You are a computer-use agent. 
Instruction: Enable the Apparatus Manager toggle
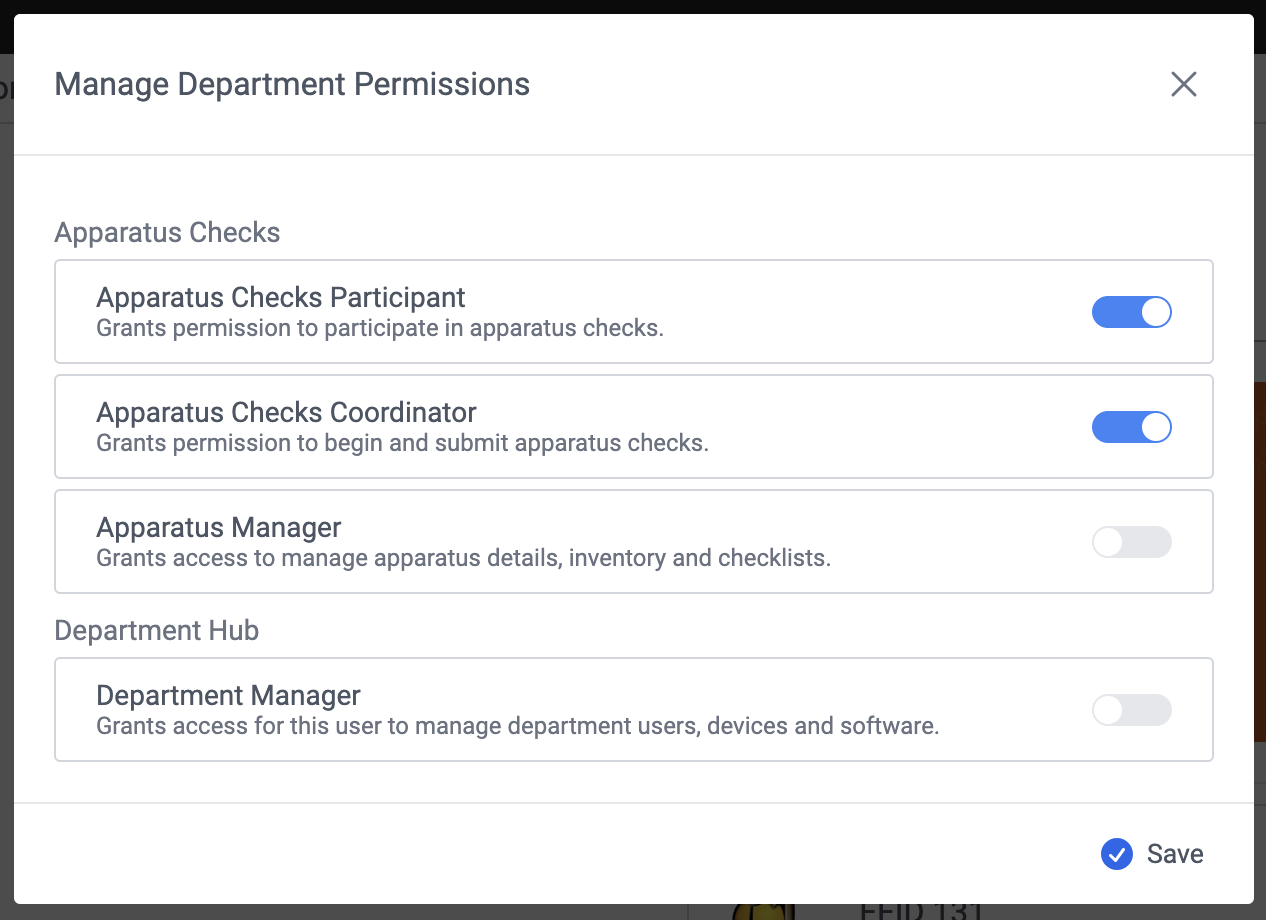click(x=1132, y=542)
